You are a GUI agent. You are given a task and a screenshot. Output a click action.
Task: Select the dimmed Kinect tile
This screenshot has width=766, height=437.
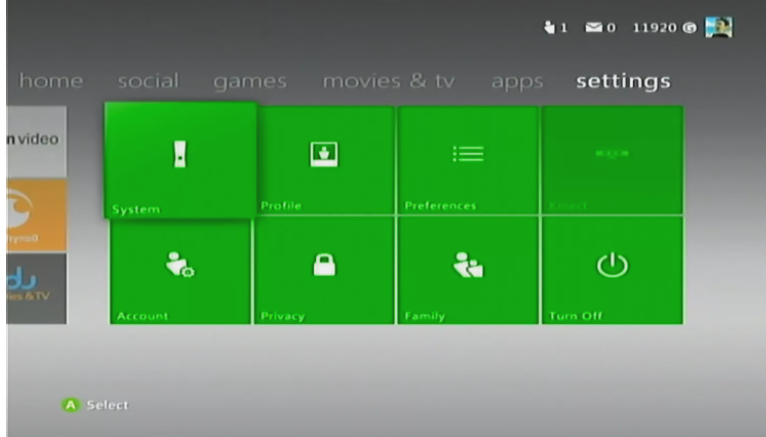point(612,160)
